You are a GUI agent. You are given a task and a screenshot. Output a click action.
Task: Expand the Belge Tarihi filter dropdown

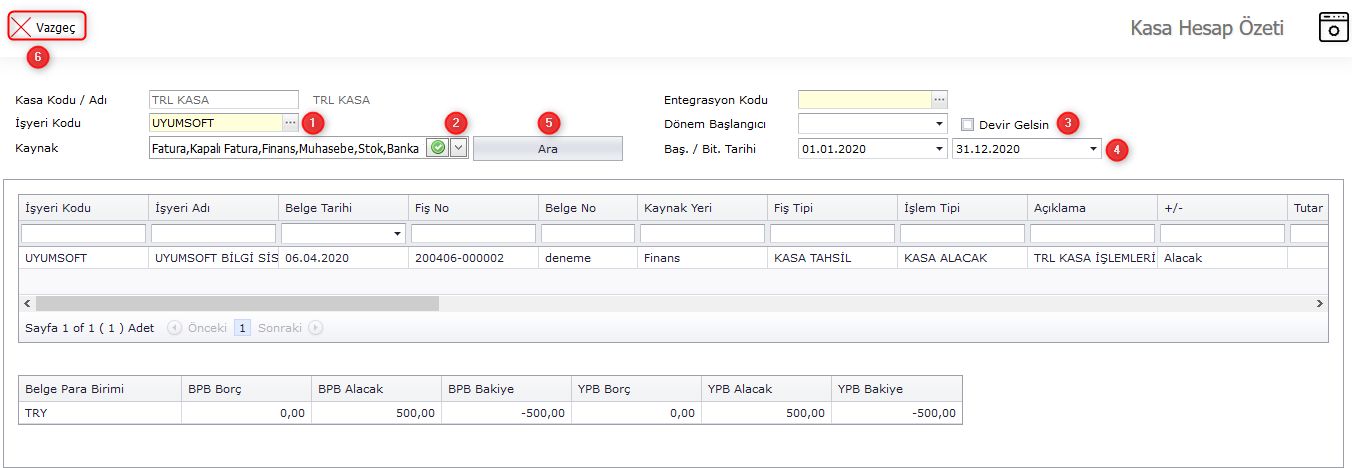[397, 234]
